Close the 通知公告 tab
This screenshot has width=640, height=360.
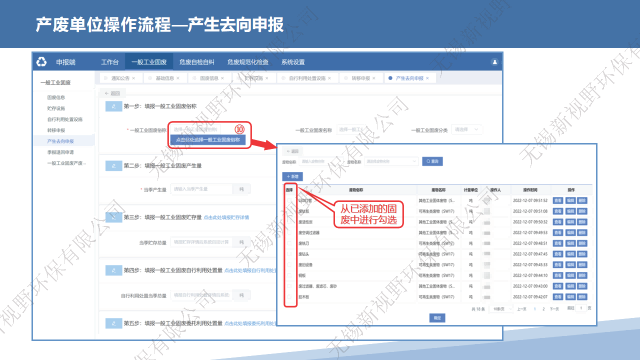[x=133, y=78]
